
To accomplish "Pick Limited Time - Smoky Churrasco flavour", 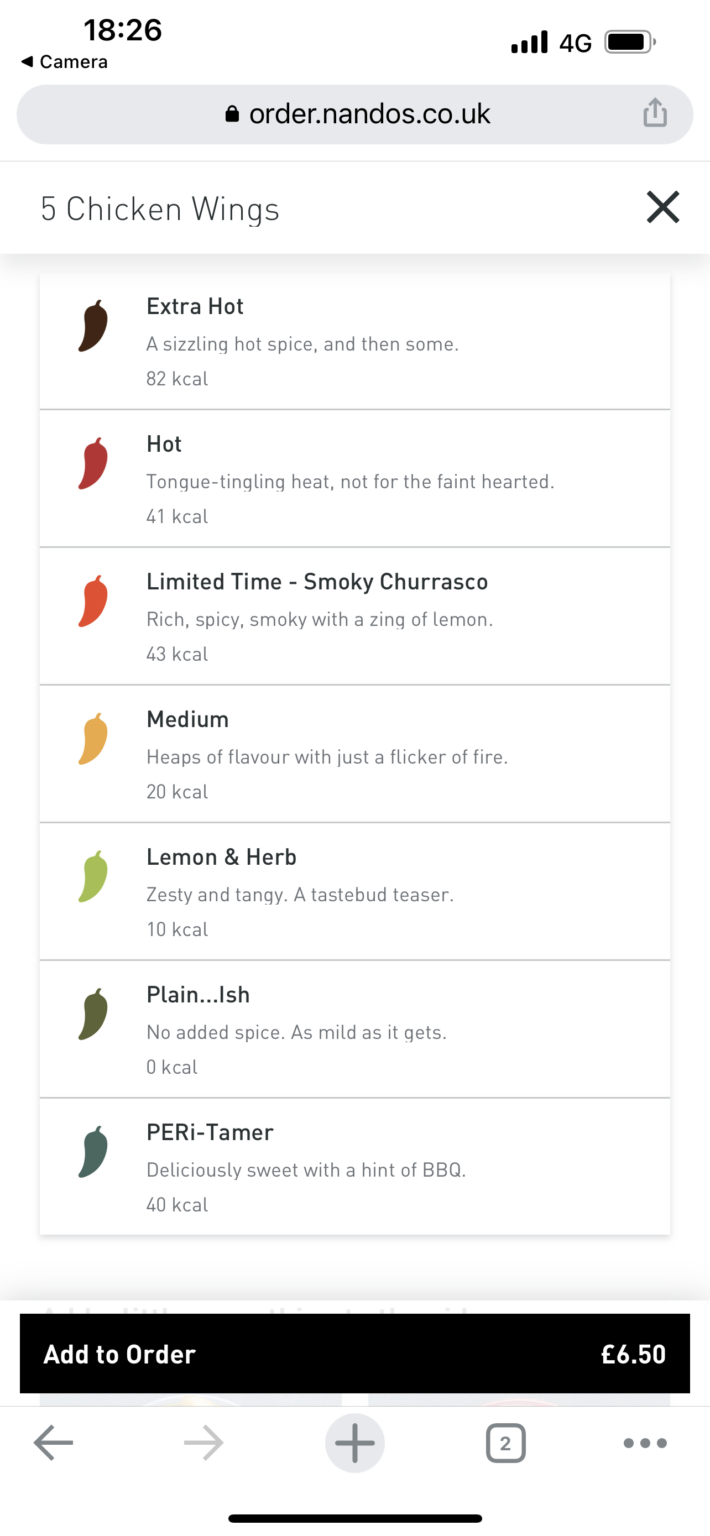I will point(355,617).
